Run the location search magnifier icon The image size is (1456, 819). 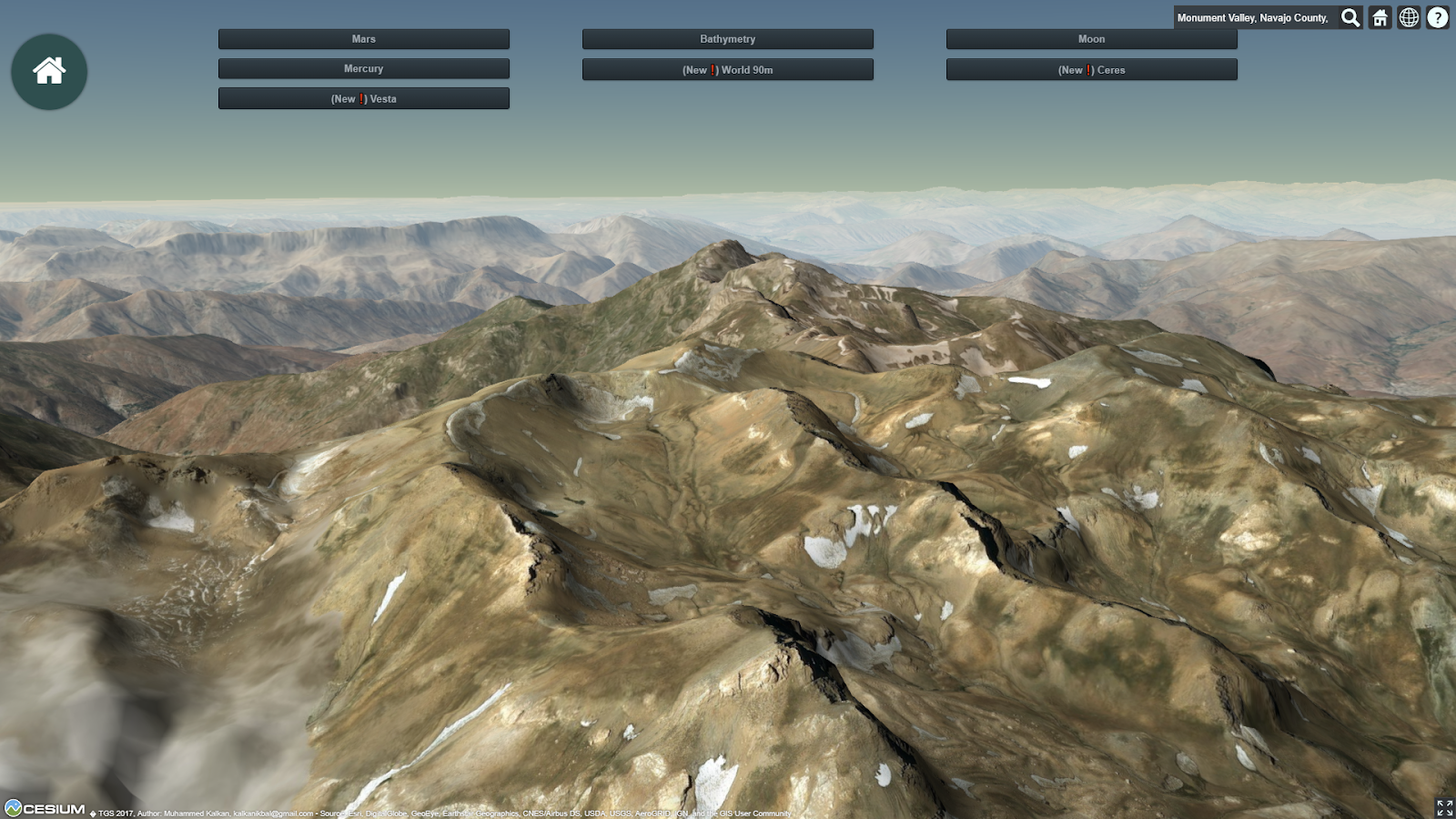(x=1350, y=17)
